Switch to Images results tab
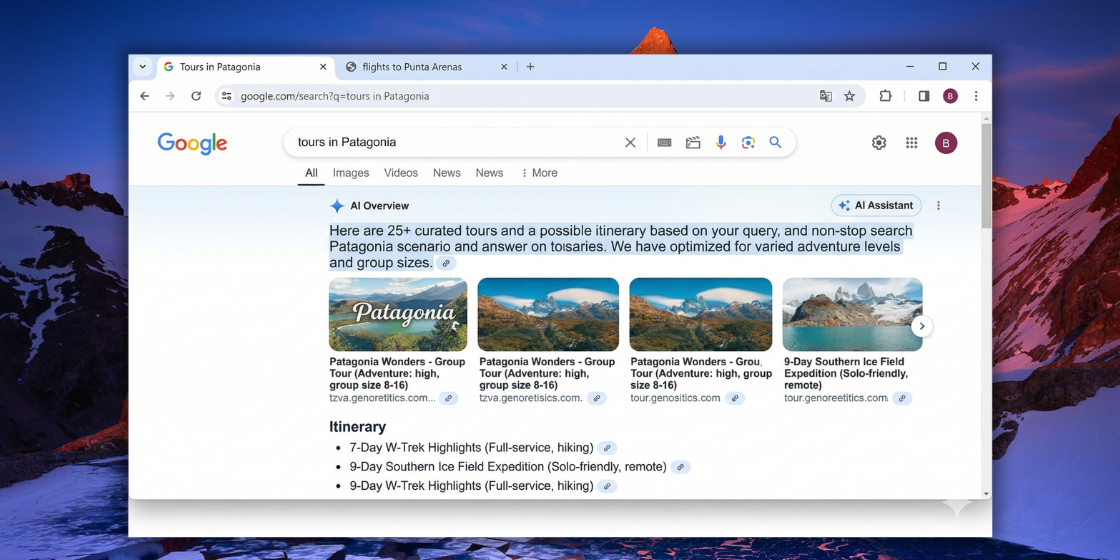The image size is (1120, 560). coord(351,173)
